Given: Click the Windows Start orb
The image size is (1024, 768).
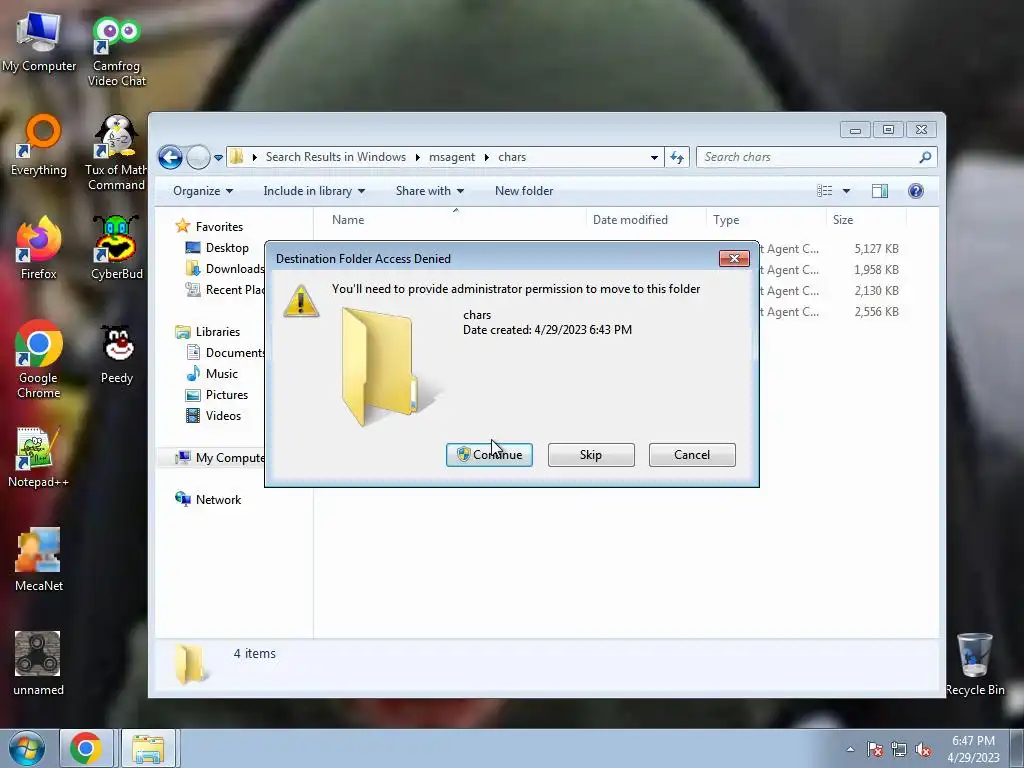Looking at the screenshot, I should click(x=26, y=748).
